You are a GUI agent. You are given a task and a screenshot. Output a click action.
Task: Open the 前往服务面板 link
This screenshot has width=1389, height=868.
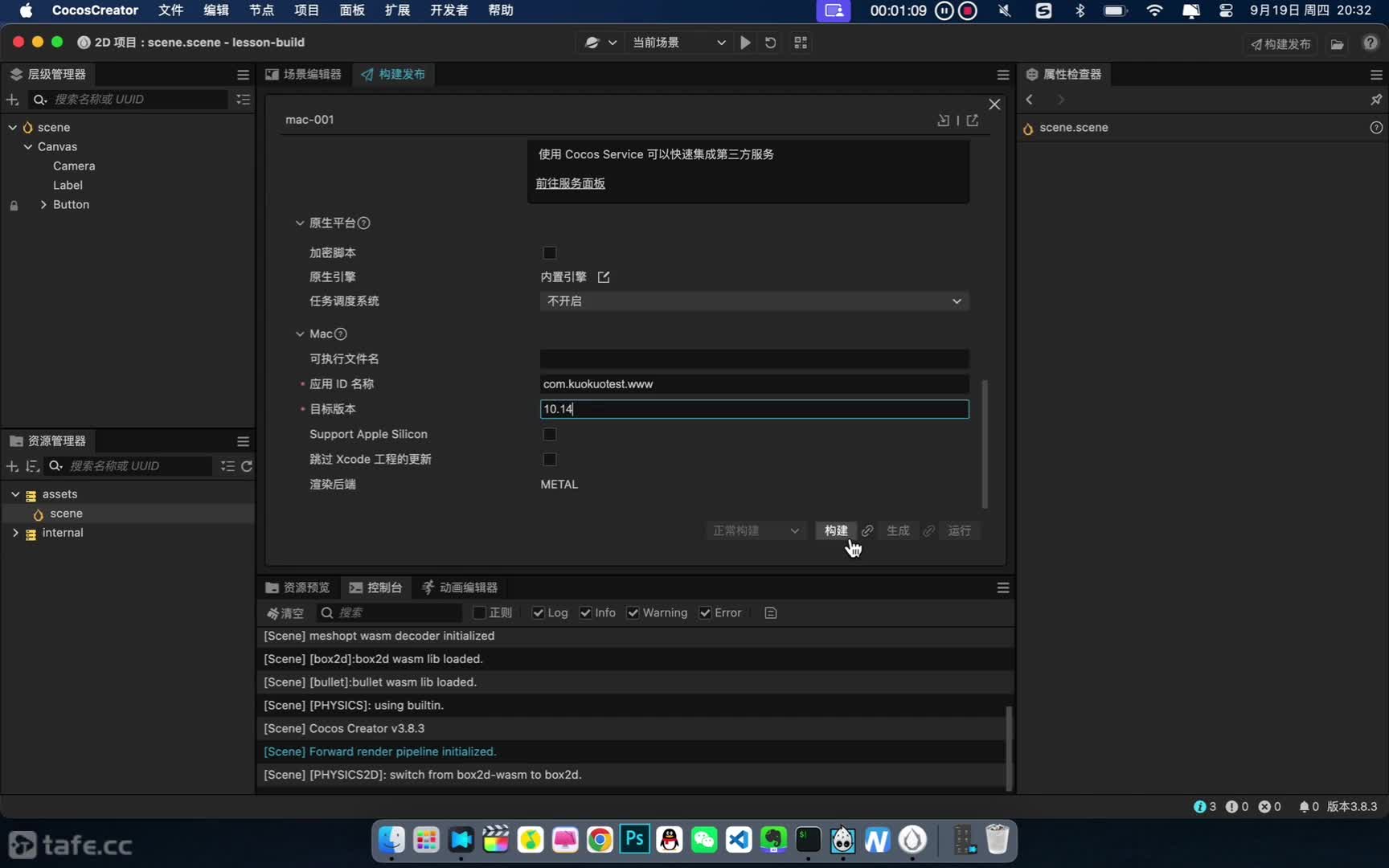571,184
